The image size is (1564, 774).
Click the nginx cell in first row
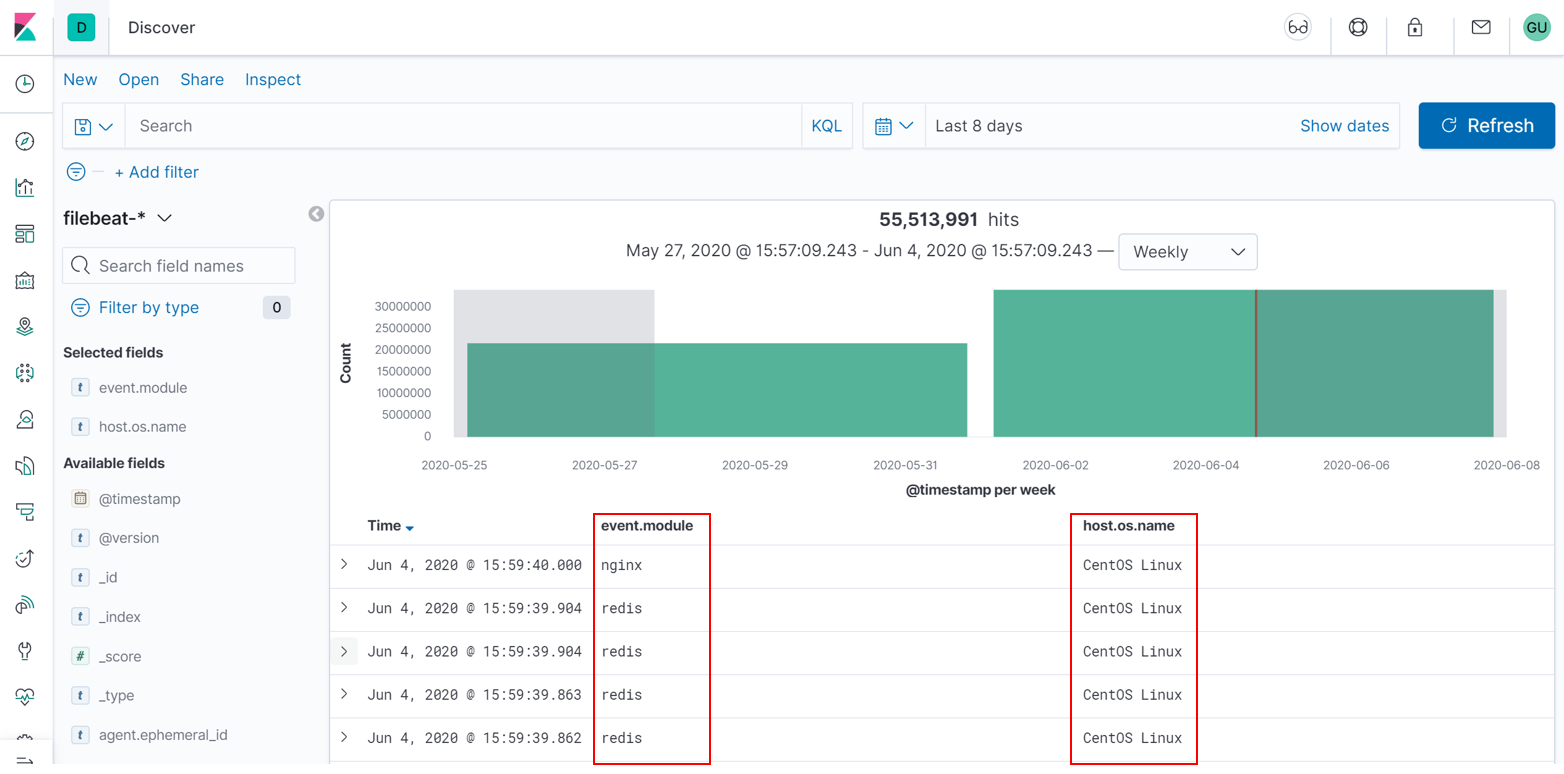(x=621, y=565)
